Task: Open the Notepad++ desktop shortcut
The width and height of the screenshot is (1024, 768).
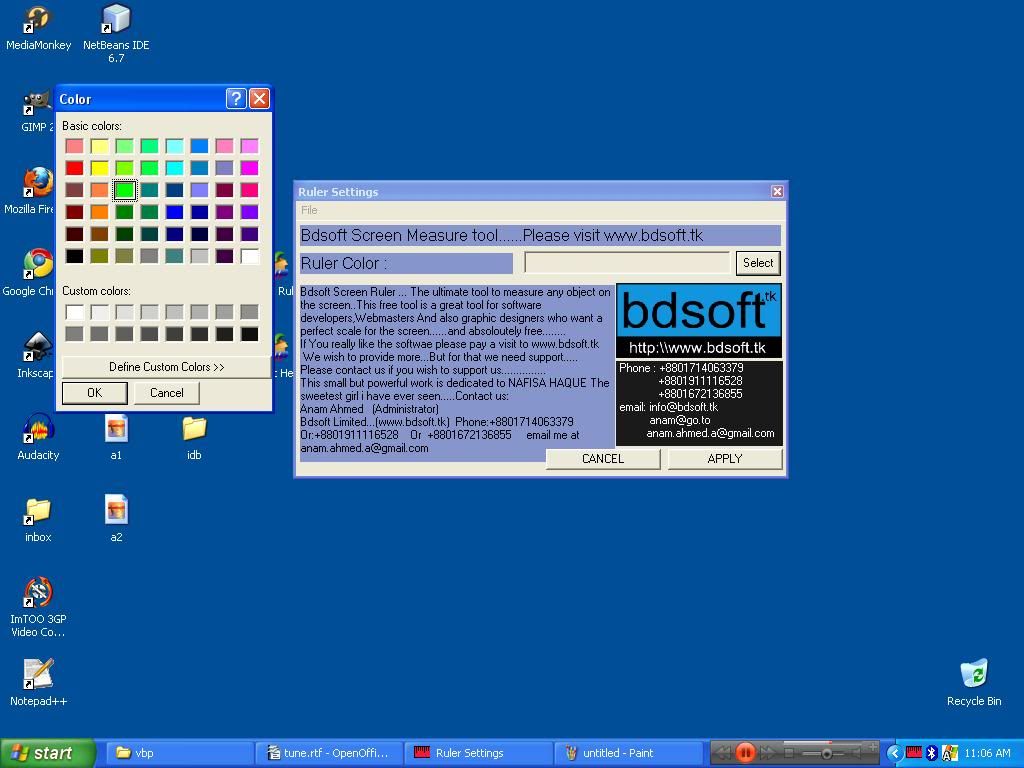Action: click(38, 676)
